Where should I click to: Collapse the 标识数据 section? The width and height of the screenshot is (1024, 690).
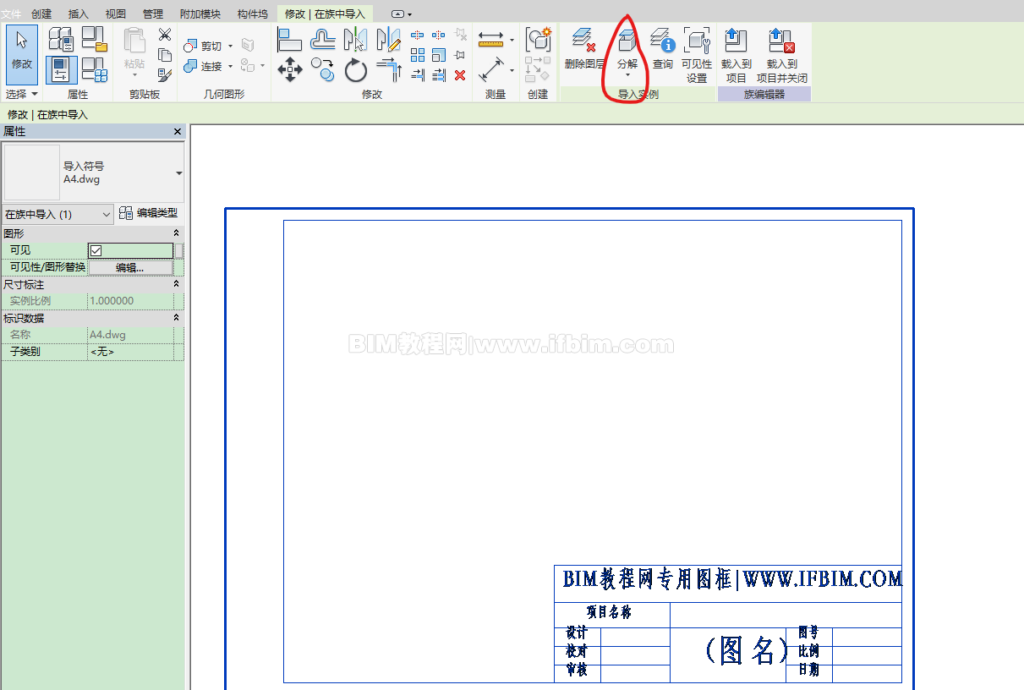[176, 317]
